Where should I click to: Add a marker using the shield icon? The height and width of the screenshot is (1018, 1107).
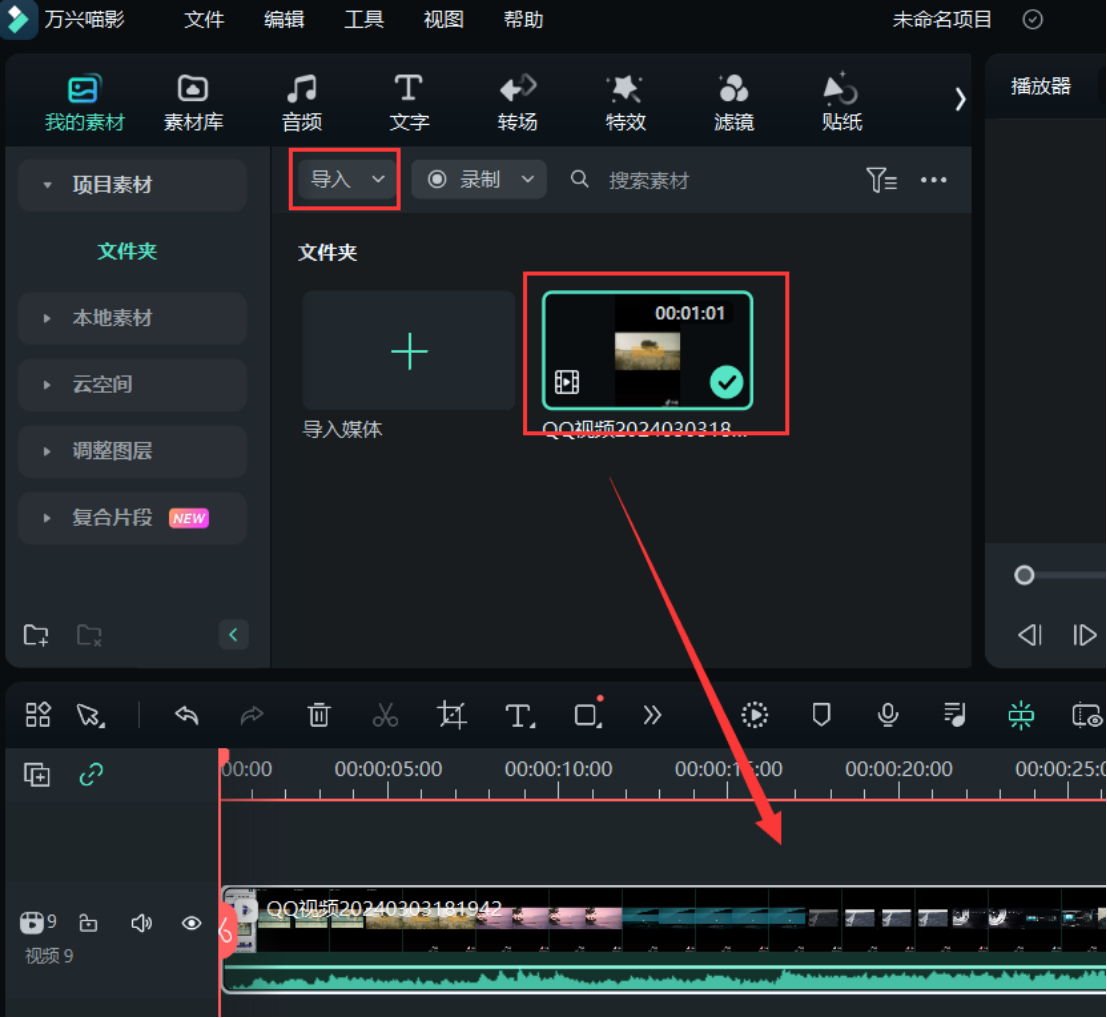[x=821, y=715]
